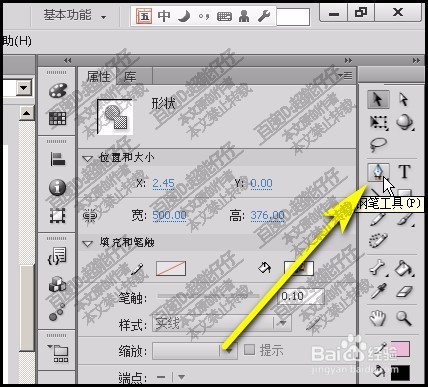Open the stroke color swatch in properties
Image resolution: width=428 pixels, height=387 pixels.
pyautogui.click(x=171, y=268)
